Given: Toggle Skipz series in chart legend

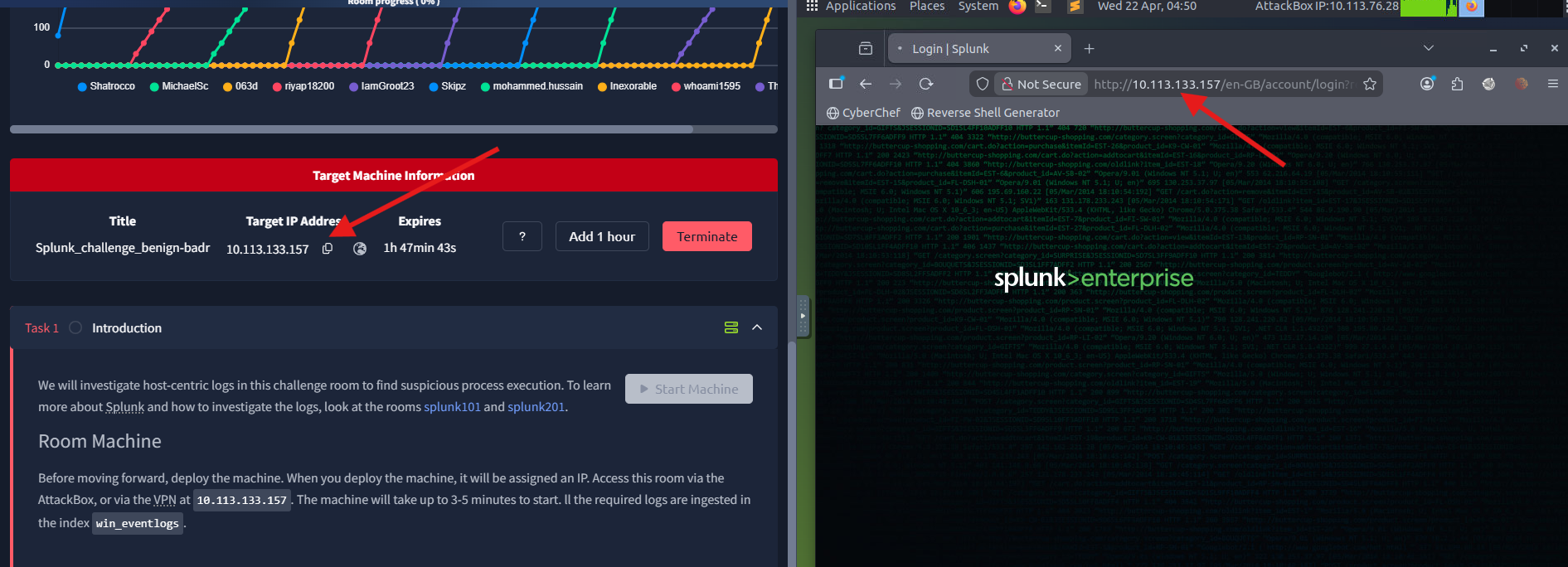Looking at the screenshot, I should coord(448,86).
